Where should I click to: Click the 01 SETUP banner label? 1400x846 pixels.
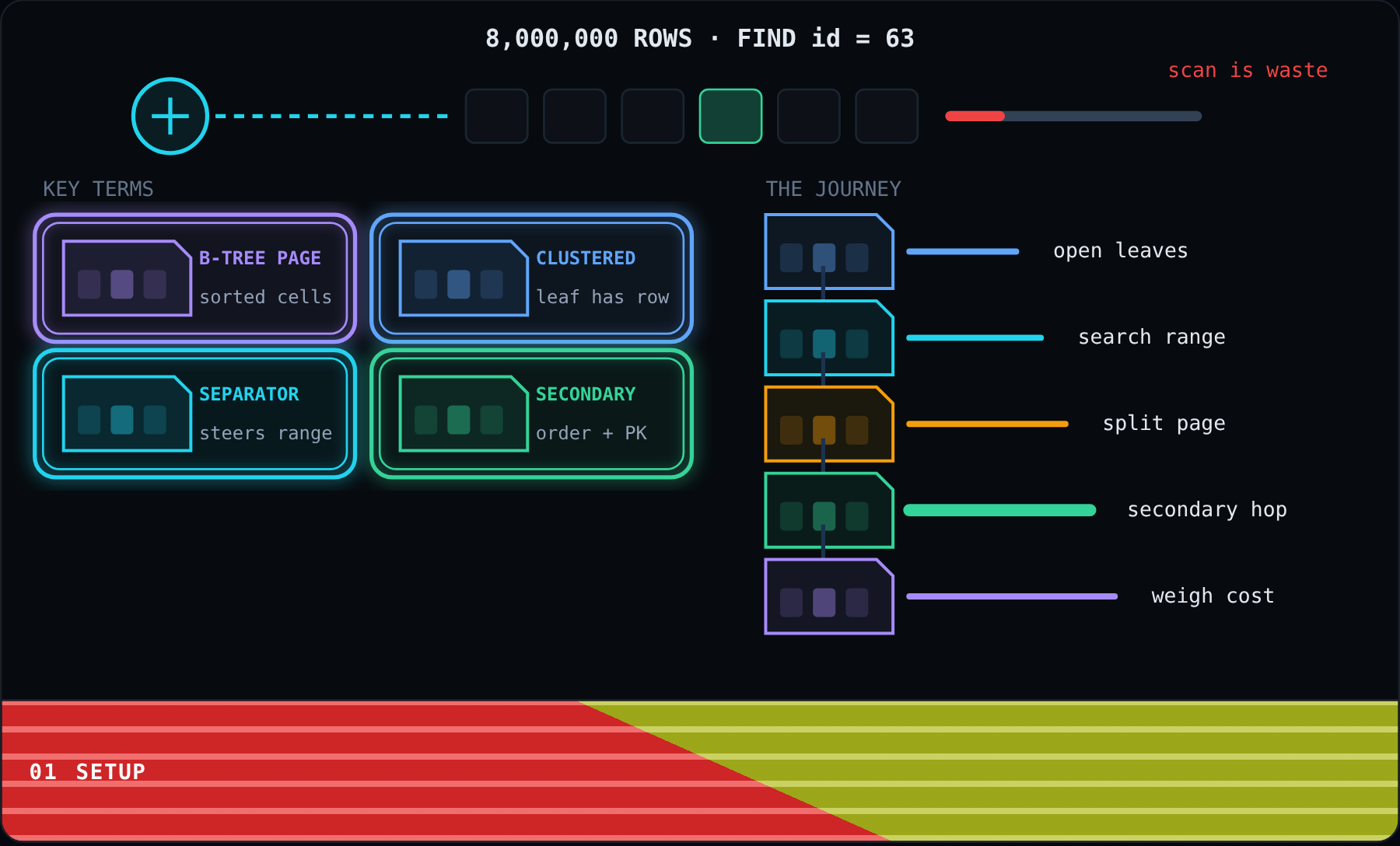[87, 771]
